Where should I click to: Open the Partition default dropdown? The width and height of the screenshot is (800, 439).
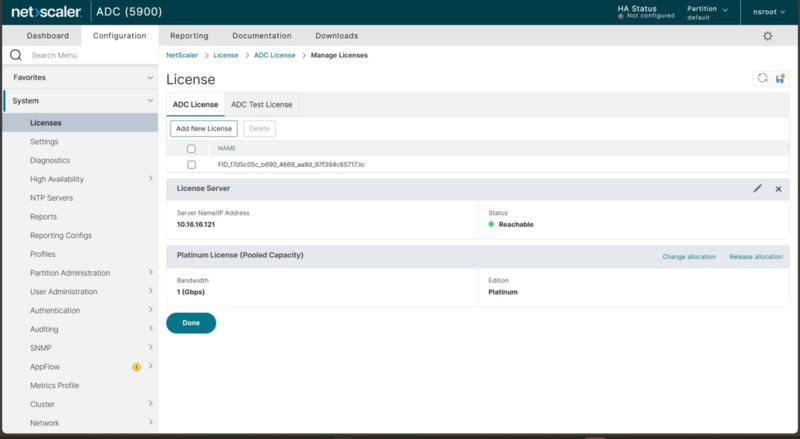point(707,12)
